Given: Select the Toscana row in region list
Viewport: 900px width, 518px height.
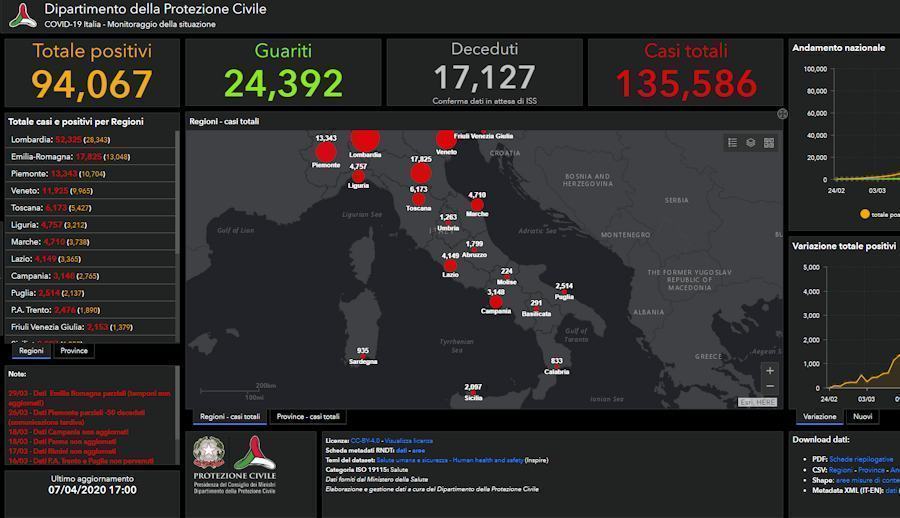Looking at the screenshot, I should click(x=91, y=207).
